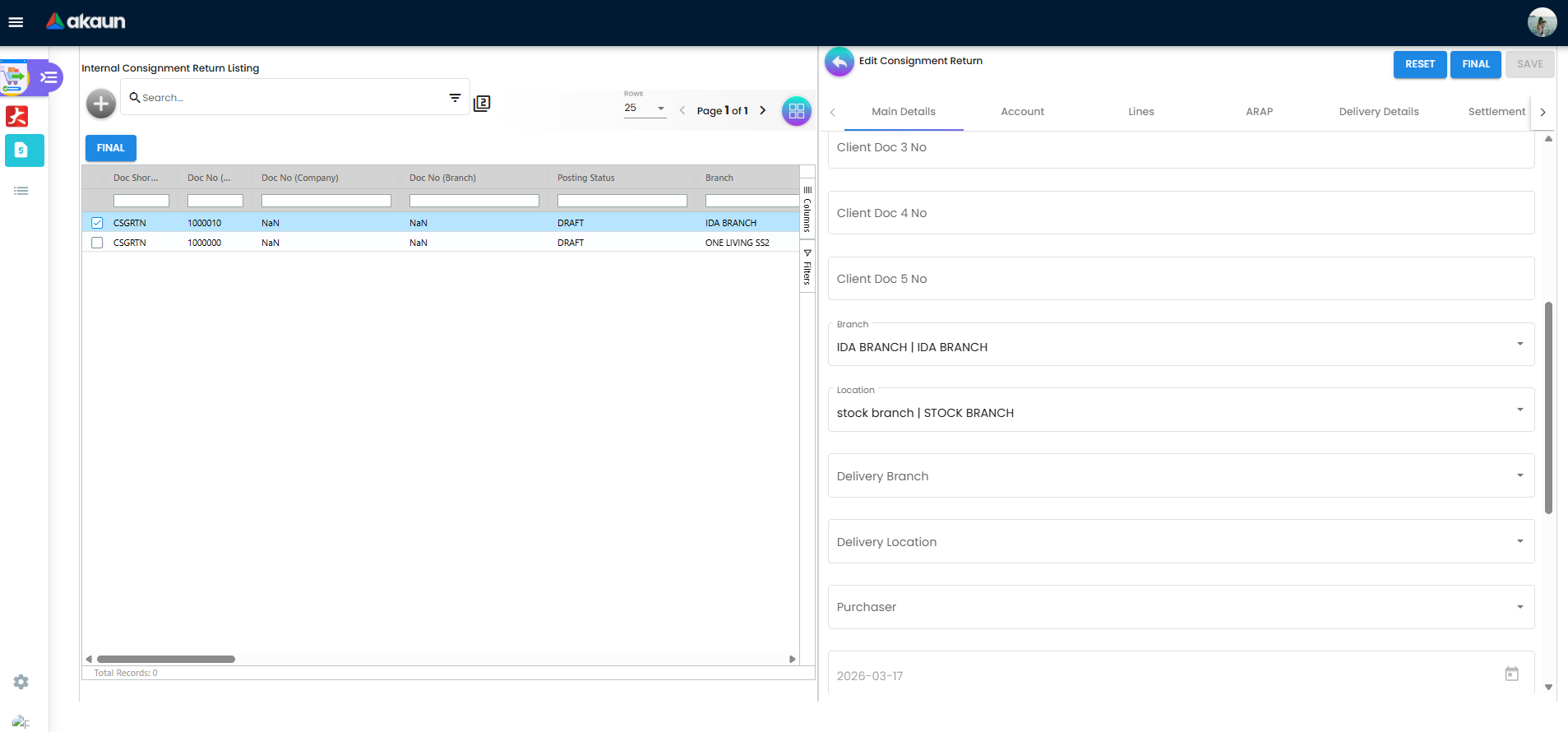This screenshot has width=1568, height=732.
Task: Click the RESET button
Action: coord(1419,64)
